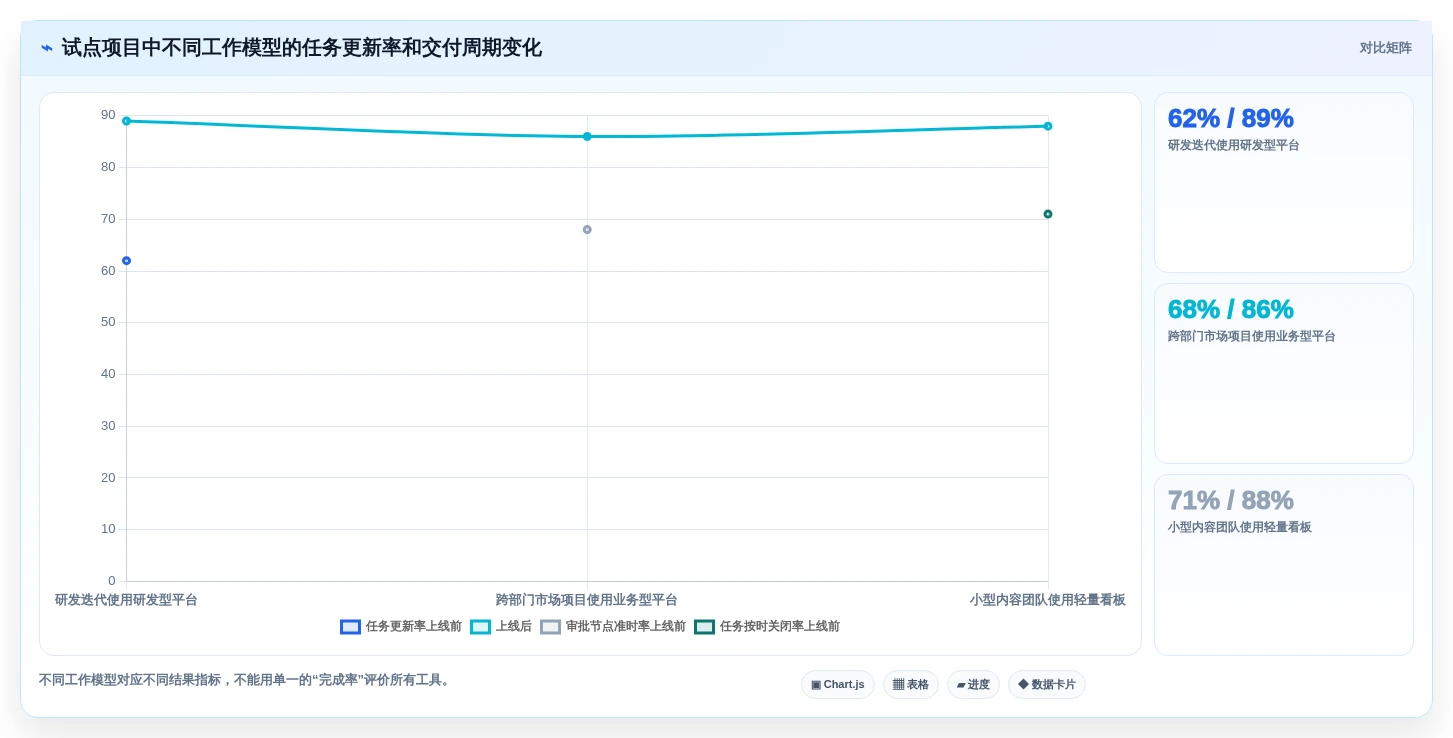This screenshot has height=738, width=1453.
Task: Select the 进度 view chip
Action: (973, 685)
